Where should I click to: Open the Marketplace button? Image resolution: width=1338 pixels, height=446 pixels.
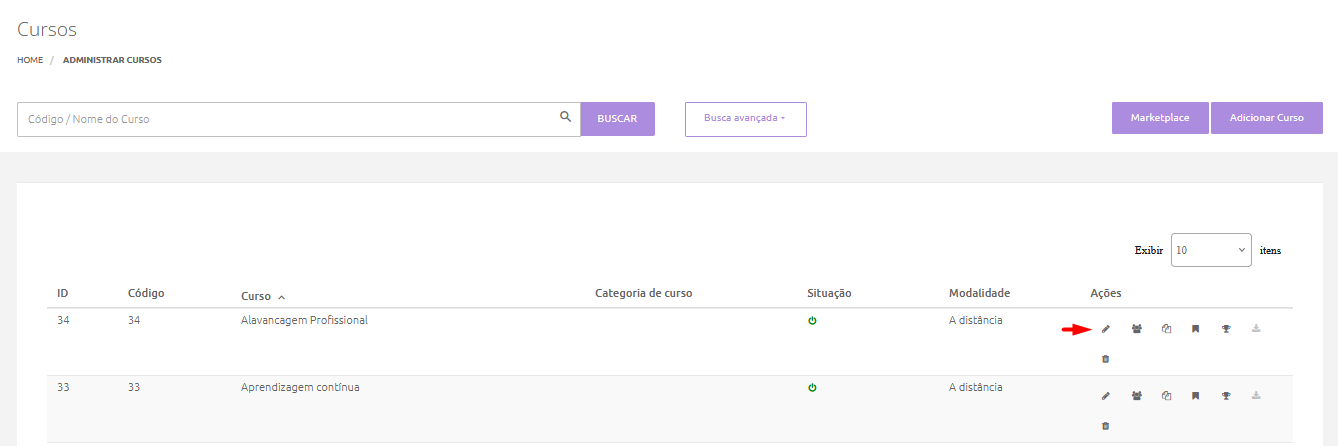[x=1159, y=118]
